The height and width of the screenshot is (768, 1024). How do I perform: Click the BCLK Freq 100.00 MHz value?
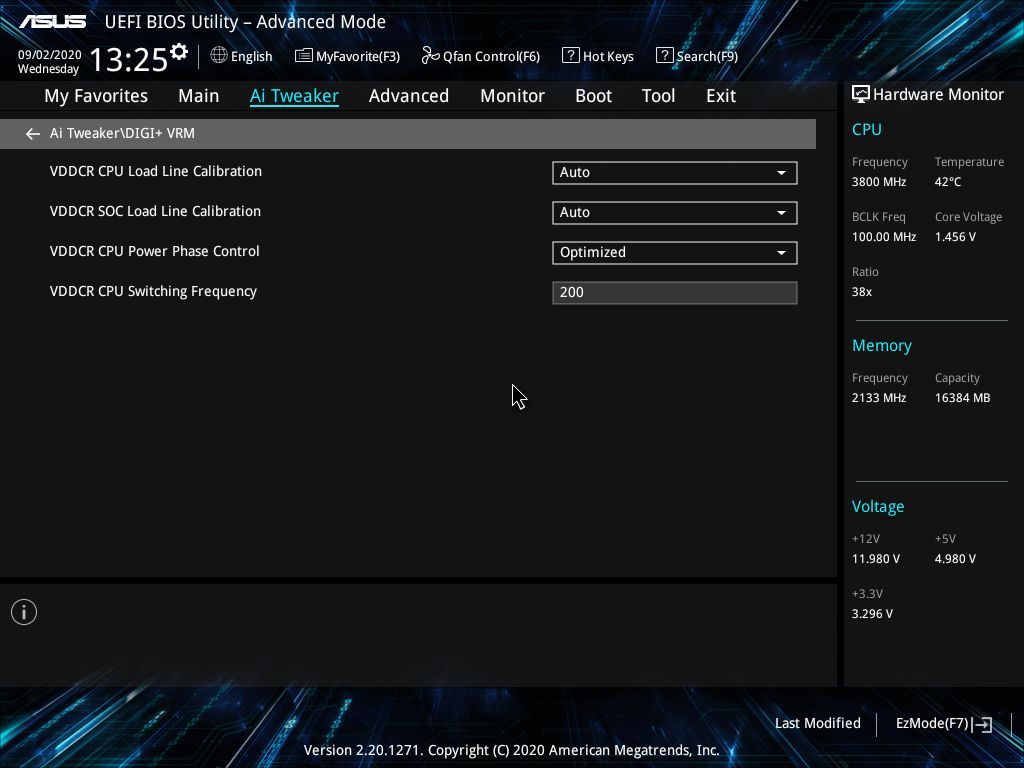[884, 237]
